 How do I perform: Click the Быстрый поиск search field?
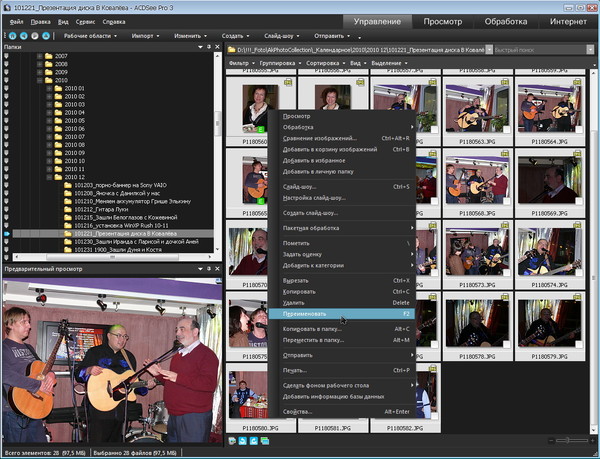coord(540,50)
